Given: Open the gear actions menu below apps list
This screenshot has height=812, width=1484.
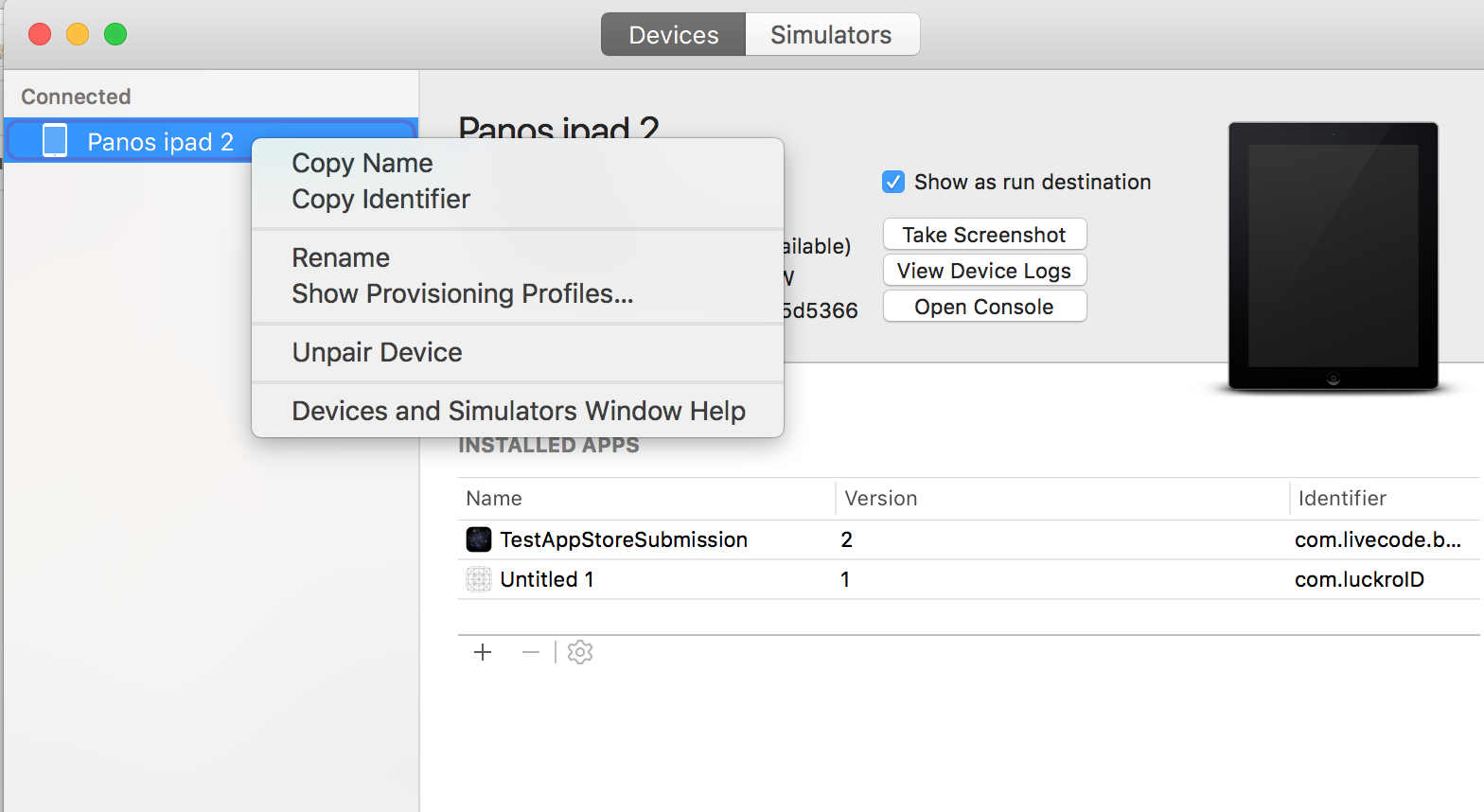Looking at the screenshot, I should pos(580,652).
